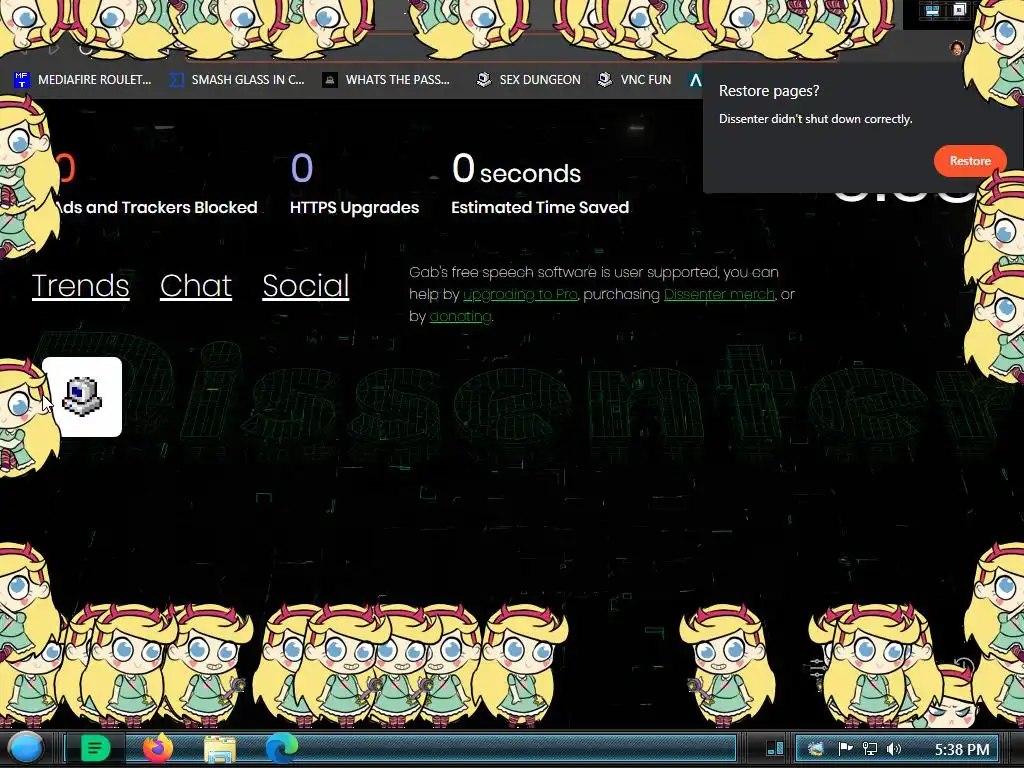
Task: Launch Microsoft Edge from the taskbar
Action: pyautogui.click(x=281, y=748)
